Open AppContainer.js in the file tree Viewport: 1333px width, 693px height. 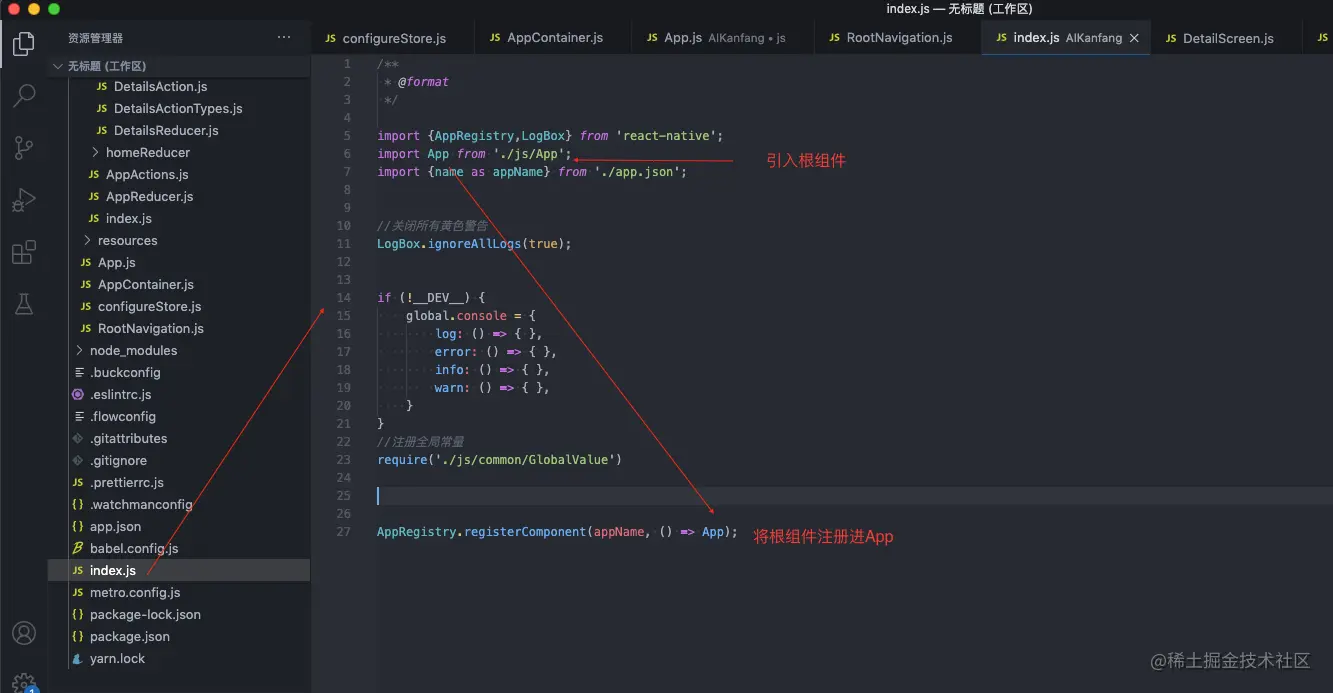point(180,284)
